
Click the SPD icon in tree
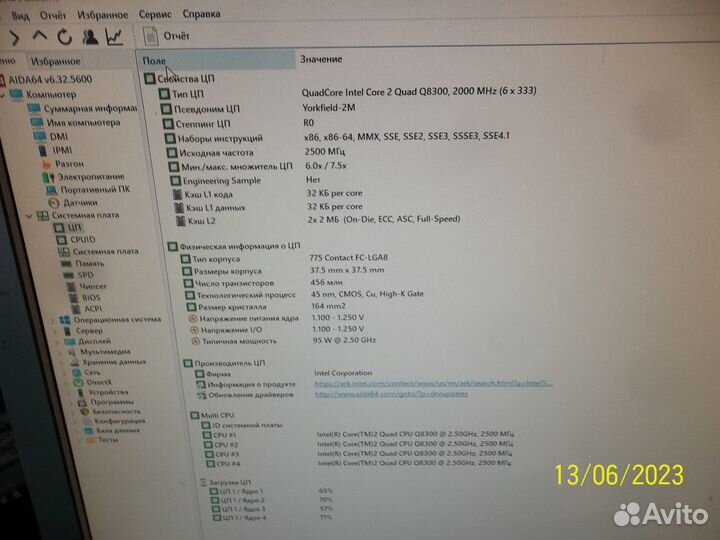click(x=68, y=275)
